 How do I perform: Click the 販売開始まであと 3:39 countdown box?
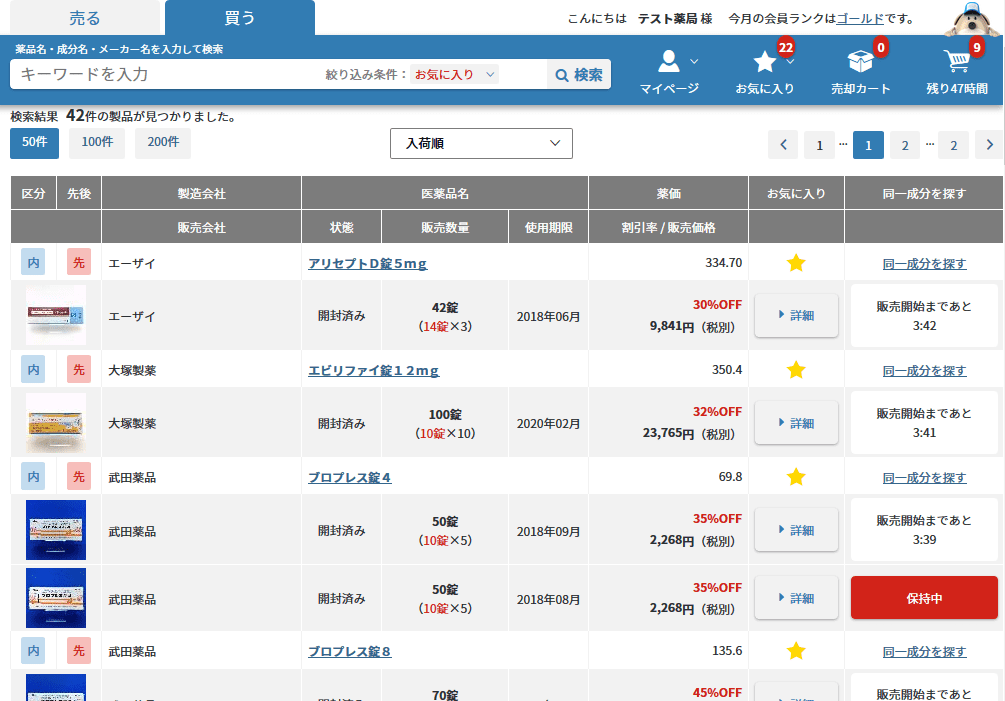[924, 530]
